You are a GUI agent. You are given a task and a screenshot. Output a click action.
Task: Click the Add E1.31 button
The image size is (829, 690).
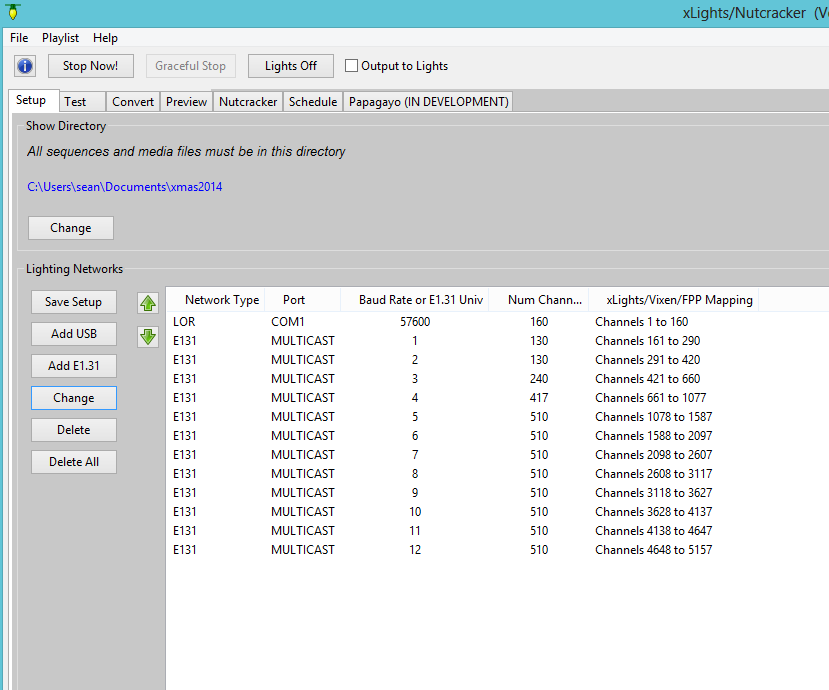[73, 366]
